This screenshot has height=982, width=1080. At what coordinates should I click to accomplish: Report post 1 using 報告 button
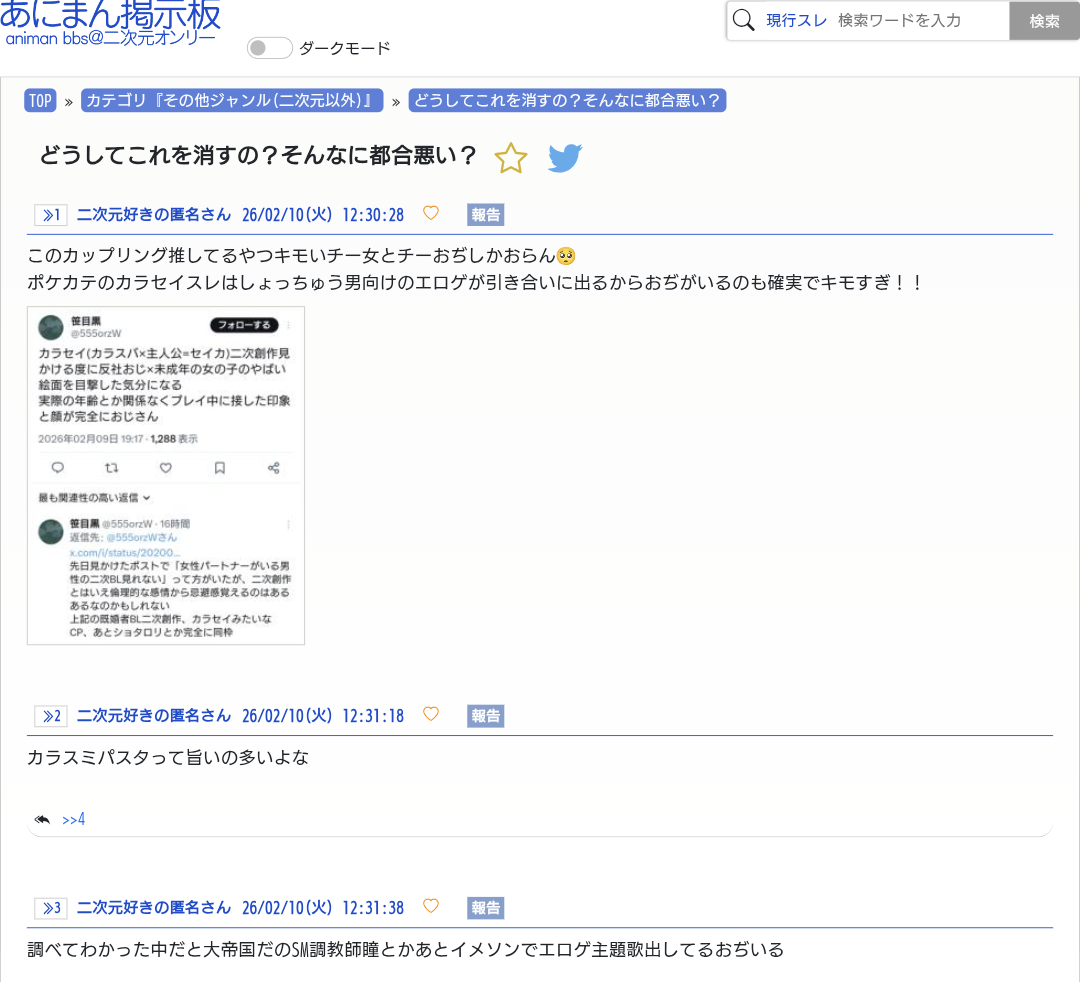[485, 215]
